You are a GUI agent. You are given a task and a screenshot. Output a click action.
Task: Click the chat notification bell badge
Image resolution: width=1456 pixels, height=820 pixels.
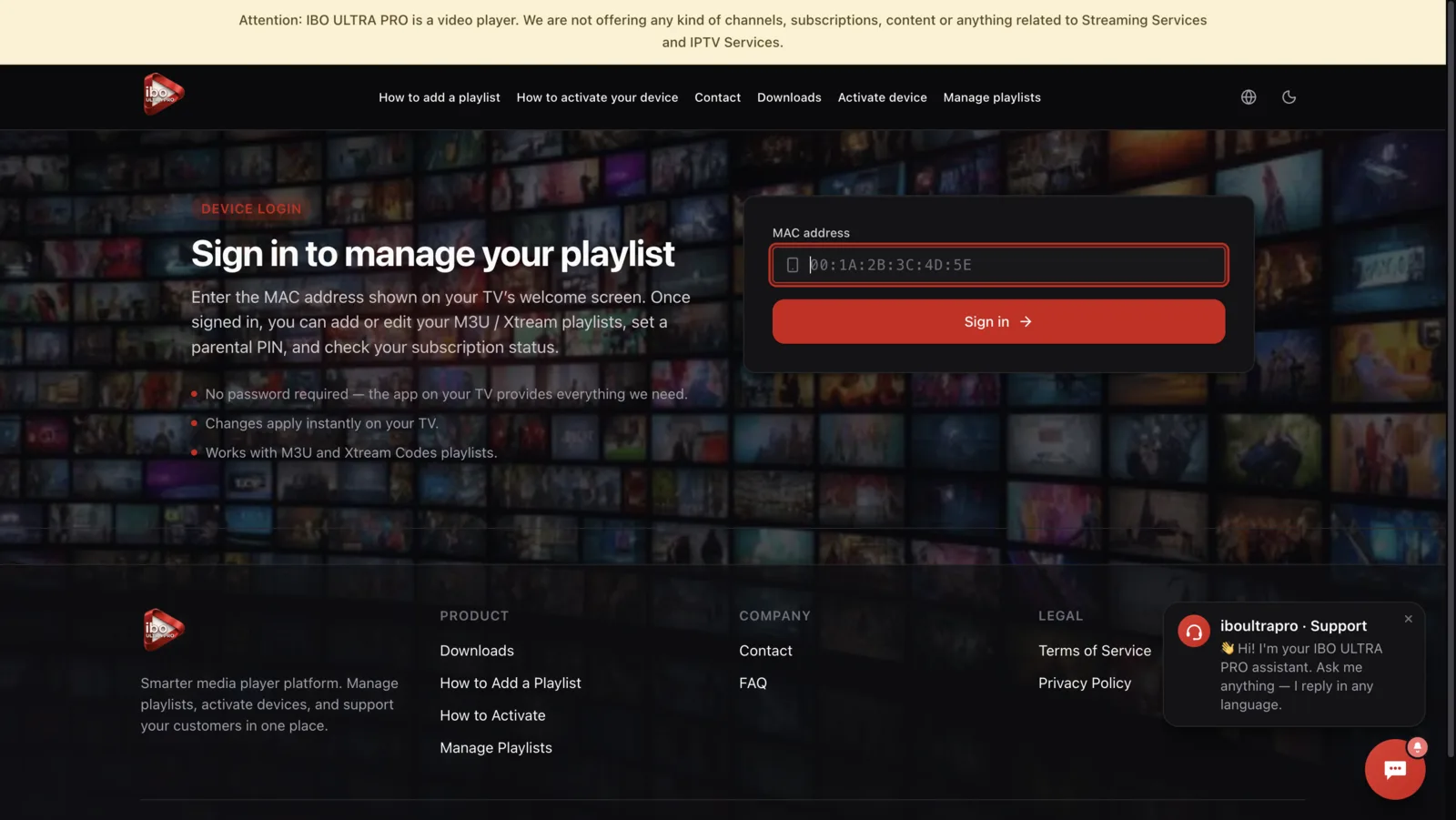1417,747
